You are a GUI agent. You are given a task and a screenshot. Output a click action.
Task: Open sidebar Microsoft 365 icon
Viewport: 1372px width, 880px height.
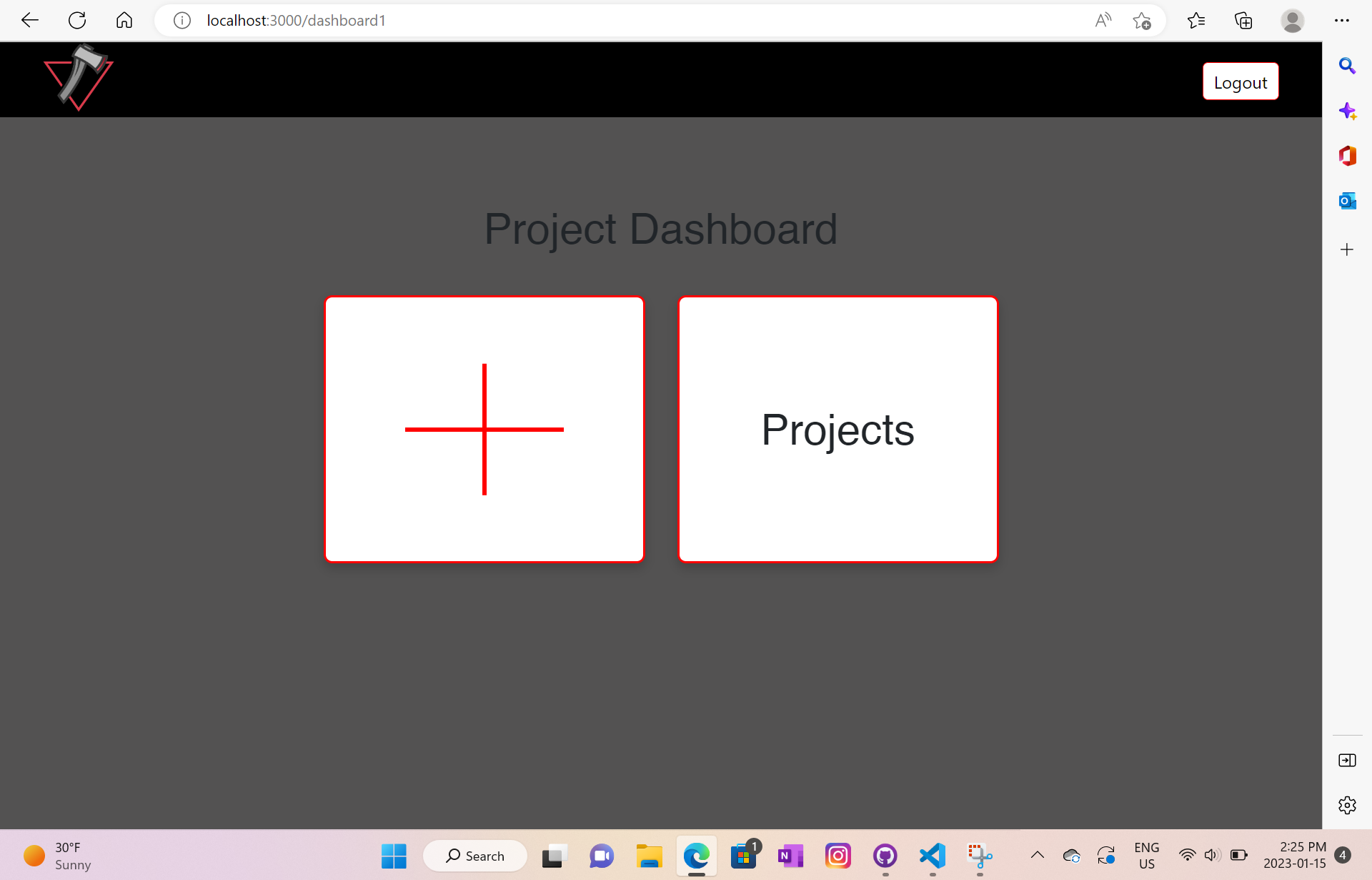(1347, 156)
